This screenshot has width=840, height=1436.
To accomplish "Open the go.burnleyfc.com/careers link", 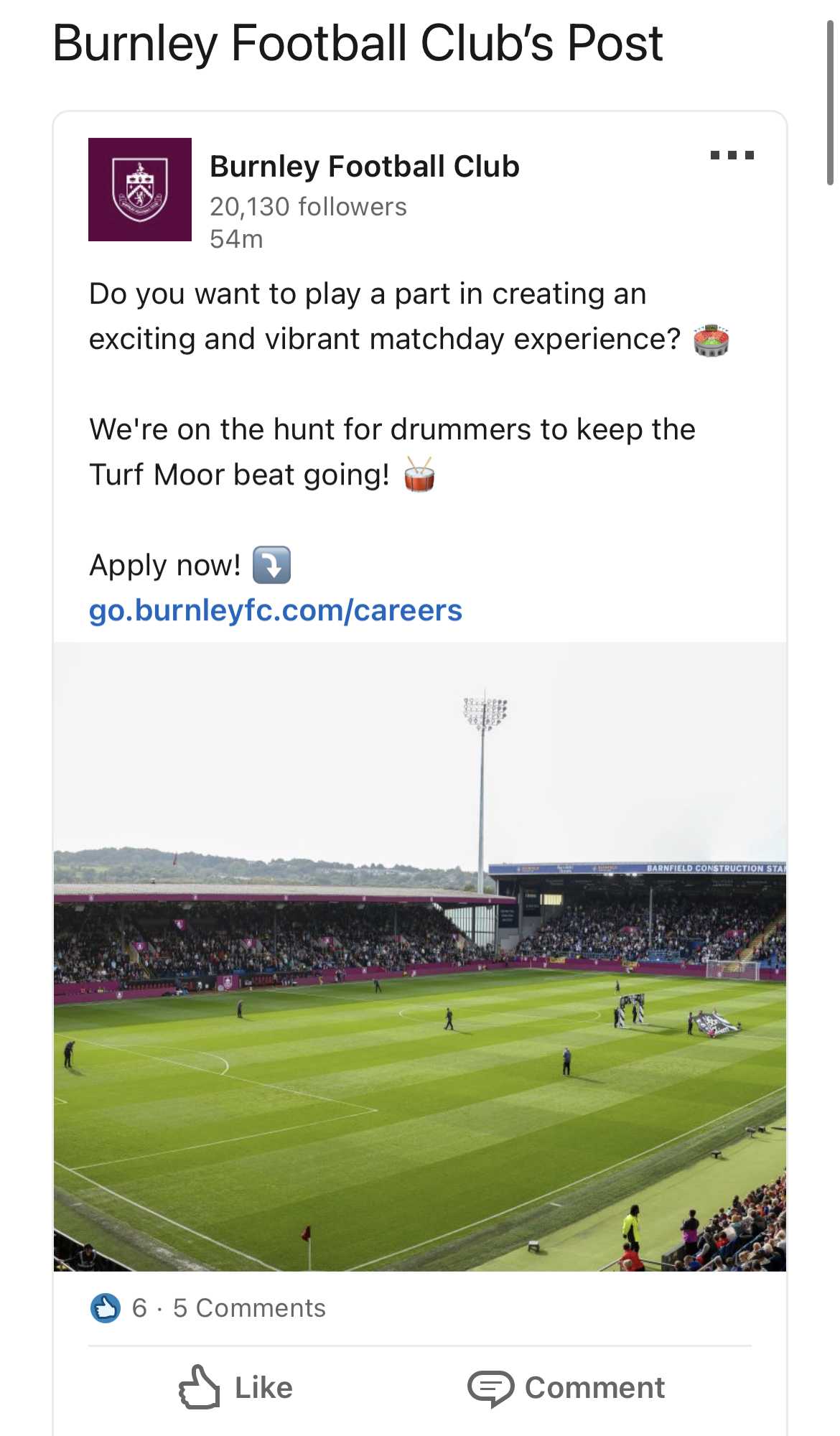I will coord(275,610).
